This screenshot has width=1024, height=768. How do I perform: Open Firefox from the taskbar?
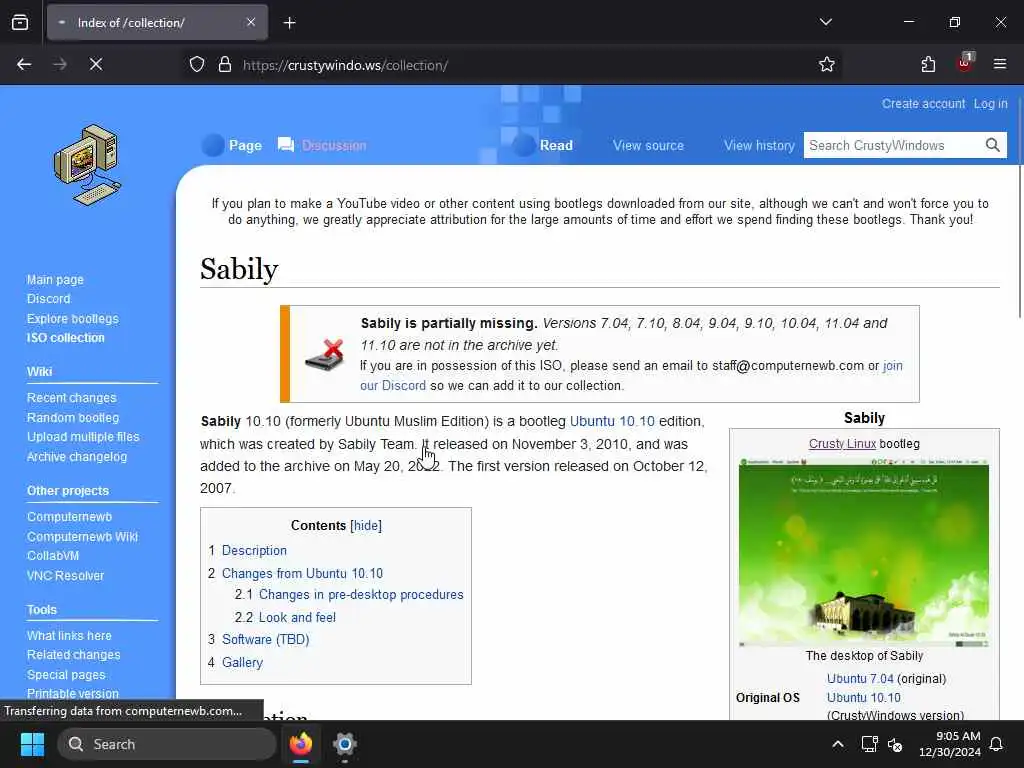pyautogui.click(x=301, y=744)
